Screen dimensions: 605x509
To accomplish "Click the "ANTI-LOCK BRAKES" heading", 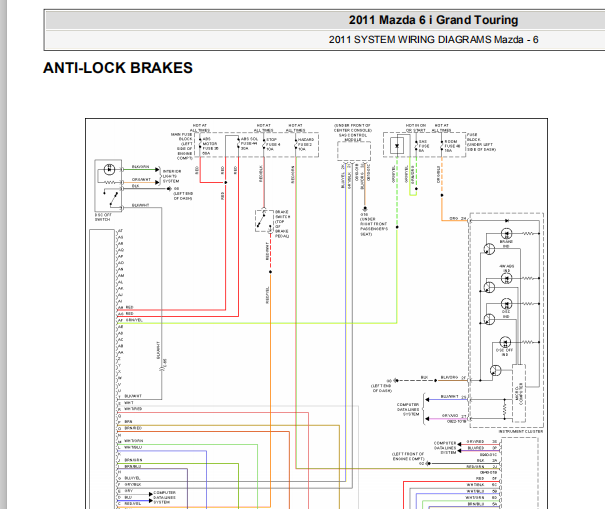I will [x=118, y=68].
